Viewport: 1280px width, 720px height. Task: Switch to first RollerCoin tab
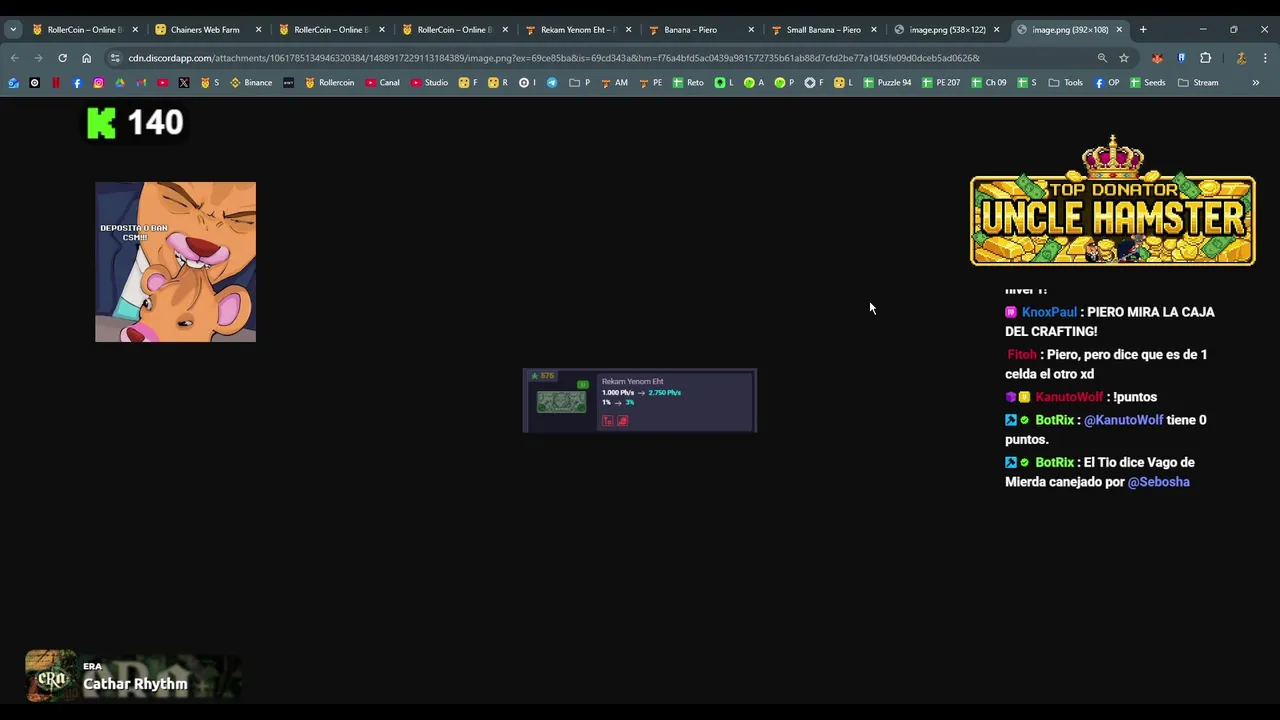click(x=85, y=30)
